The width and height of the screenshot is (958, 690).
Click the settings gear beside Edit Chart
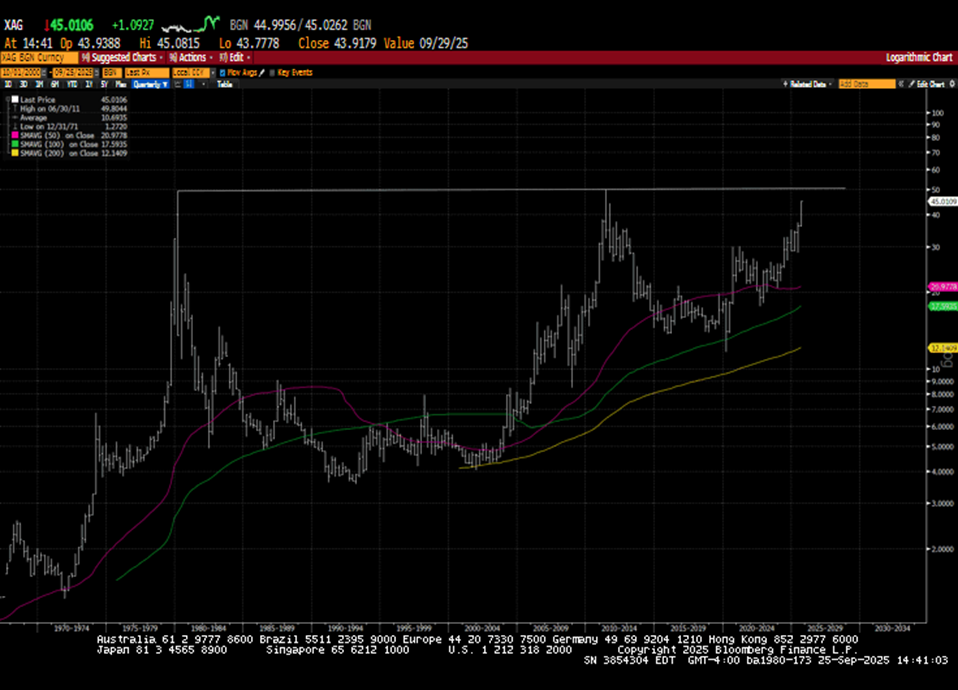[x=951, y=85]
